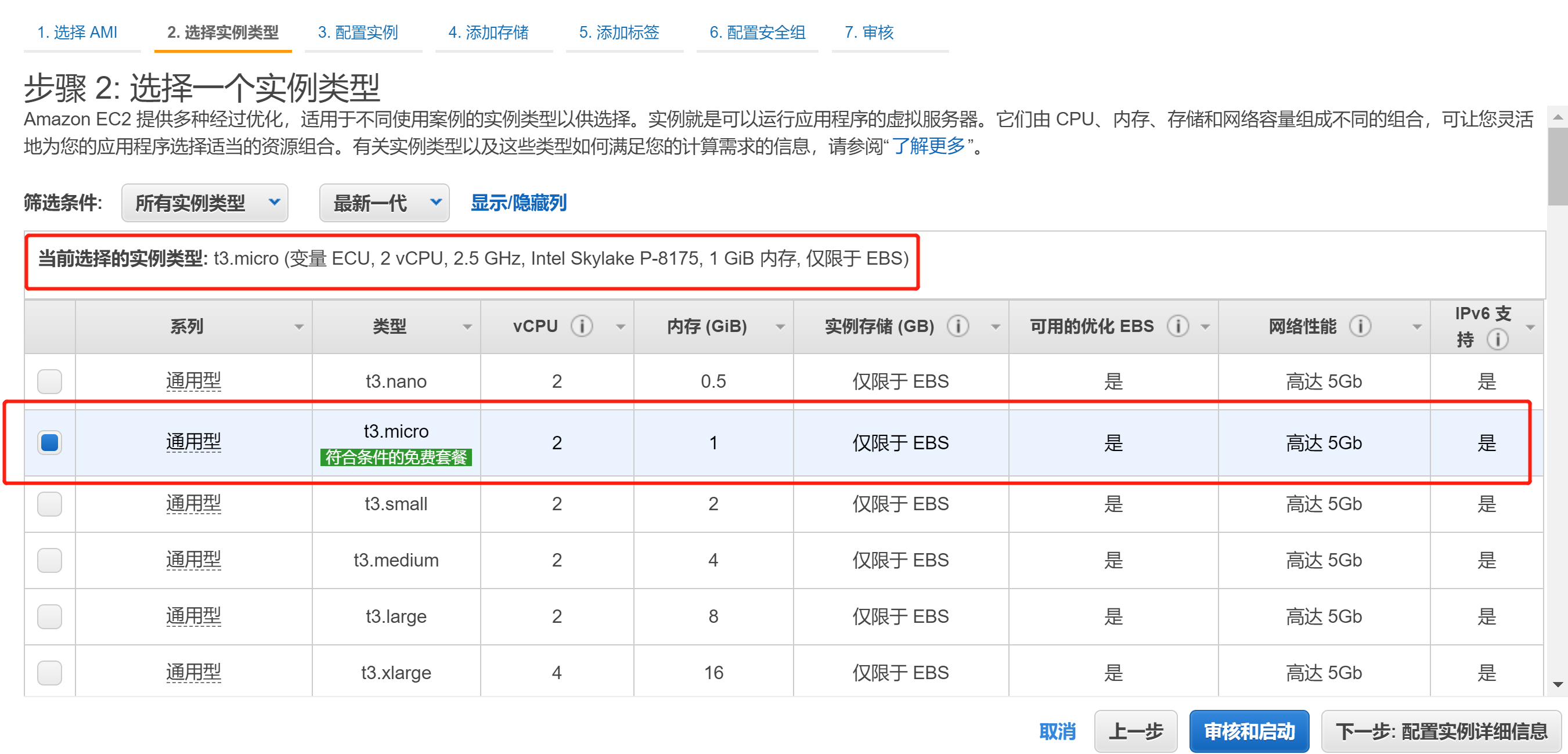Screen dimensions: 1568x754
Task: Click the 内存 (GiB) column sort arrow
Action: coord(779,327)
